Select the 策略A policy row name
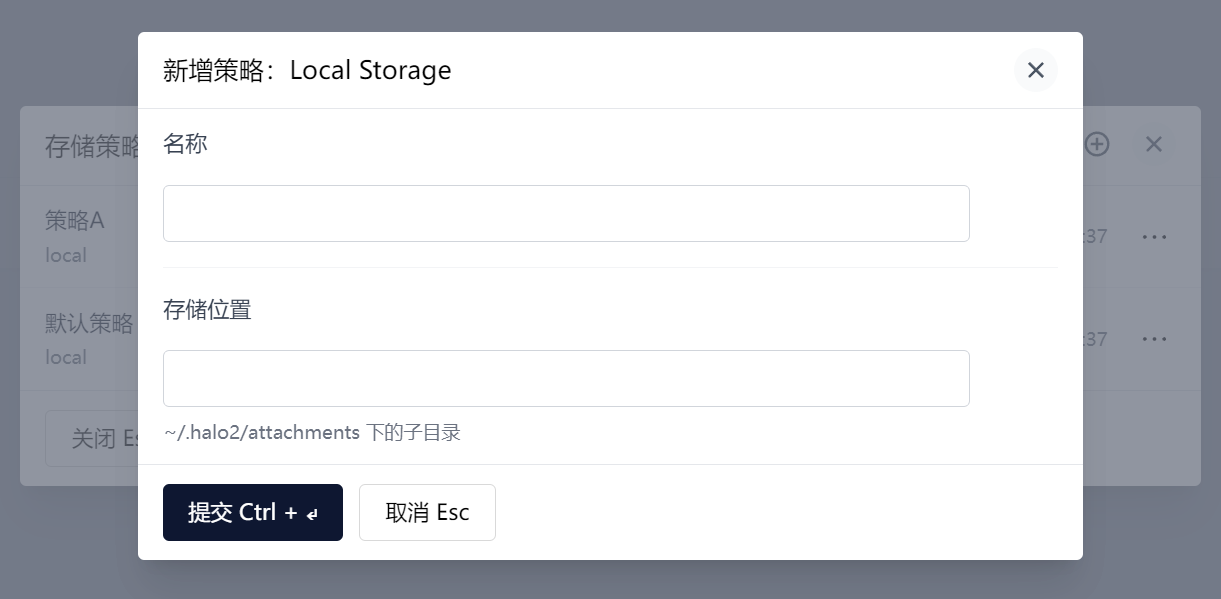 (75, 220)
